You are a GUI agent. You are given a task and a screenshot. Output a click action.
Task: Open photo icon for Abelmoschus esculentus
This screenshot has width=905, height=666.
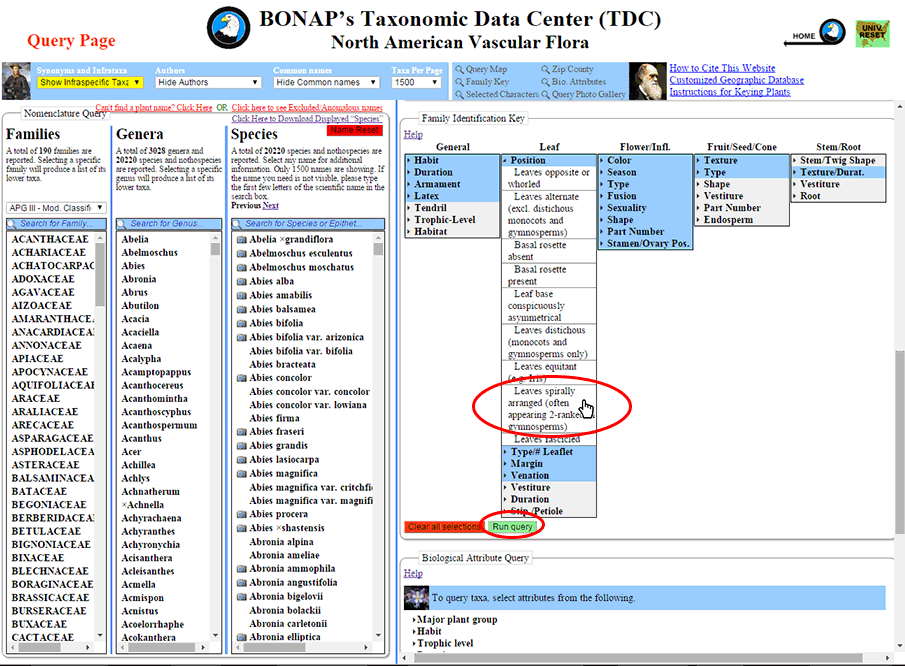[x=242, y=253]
